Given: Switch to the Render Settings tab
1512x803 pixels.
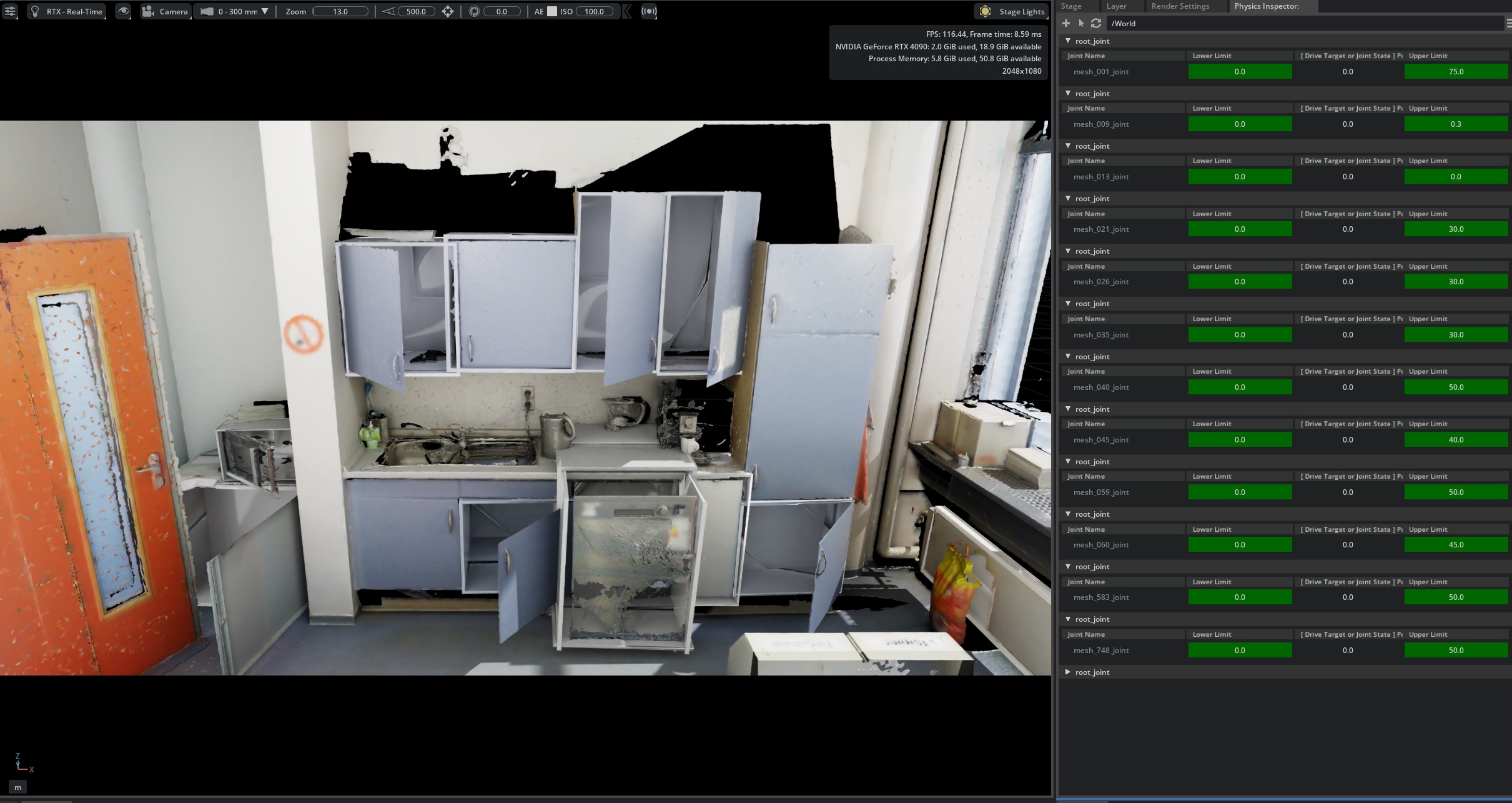Looking at the screenshot, I should pyautogui.click(x=1180, y=6).
